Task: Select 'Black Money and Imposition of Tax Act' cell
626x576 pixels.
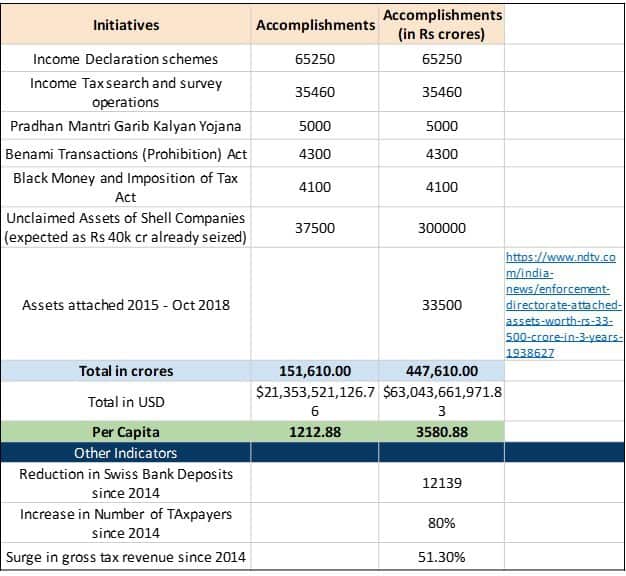Action: [x=126, y=187]
